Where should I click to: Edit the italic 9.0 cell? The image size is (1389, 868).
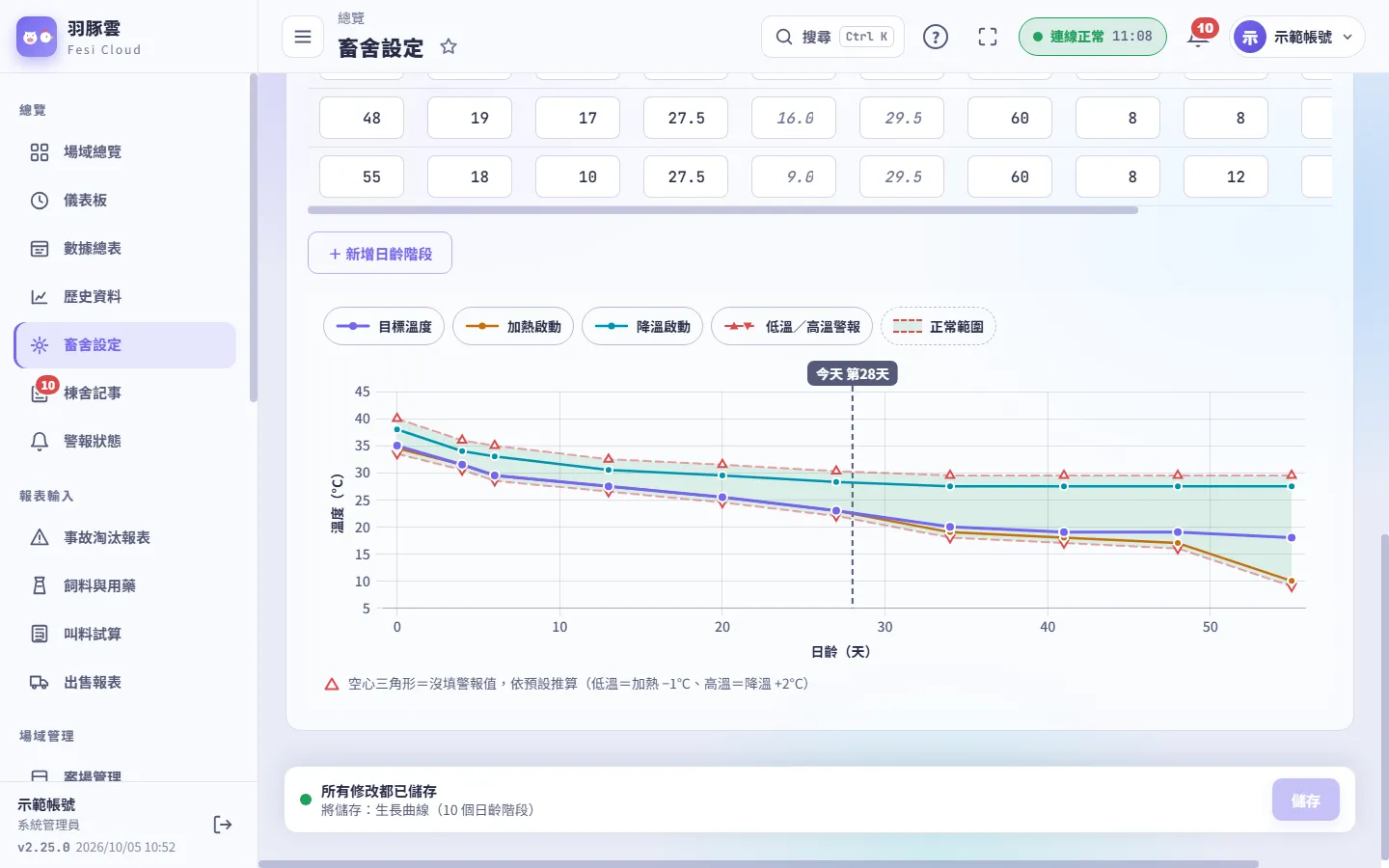[794, 176]
